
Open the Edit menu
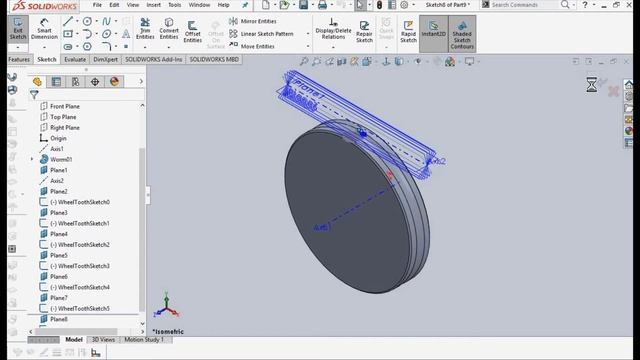point(114,5)
